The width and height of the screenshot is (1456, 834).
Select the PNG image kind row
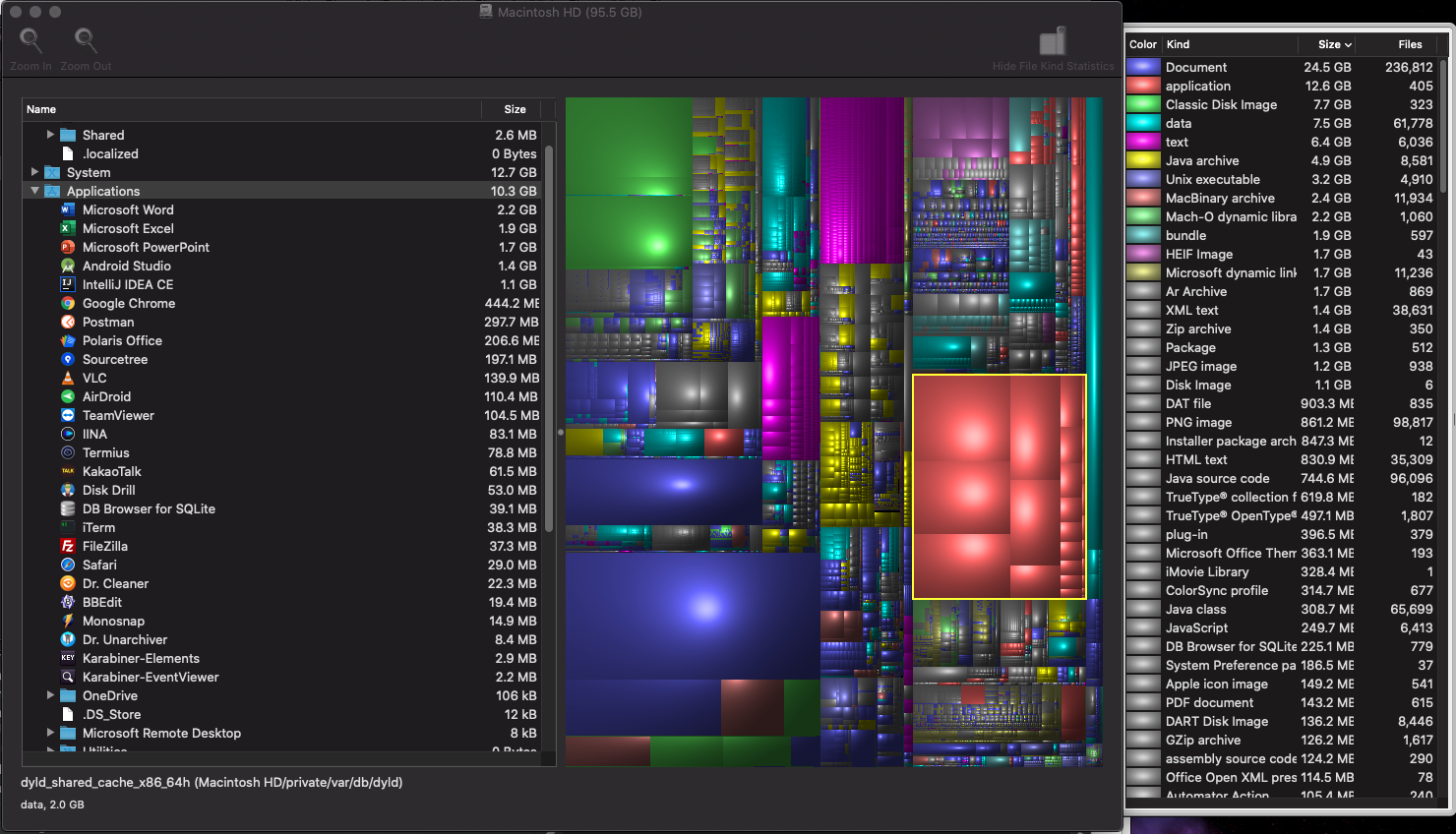(1282, 422)
